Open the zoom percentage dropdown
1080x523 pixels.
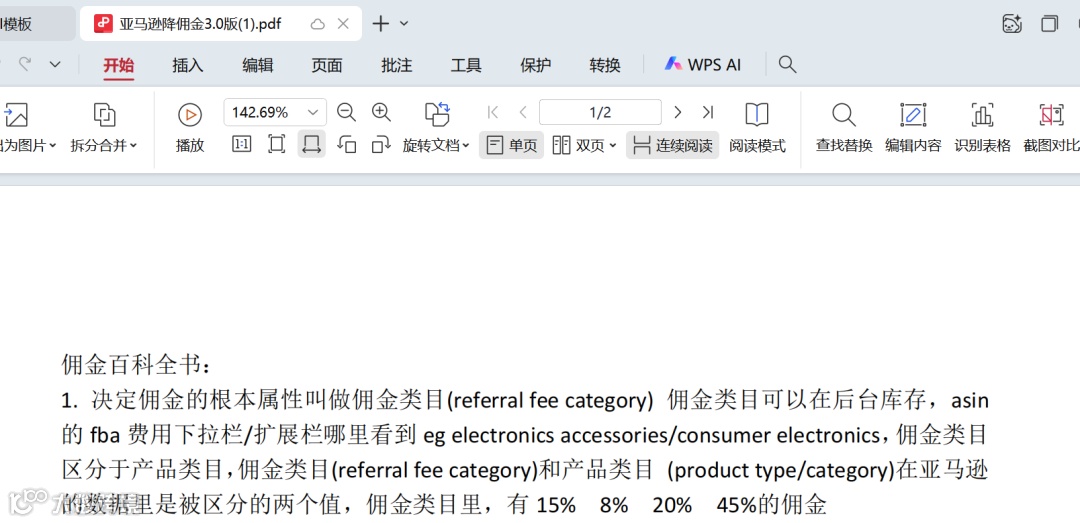point(313,112)
